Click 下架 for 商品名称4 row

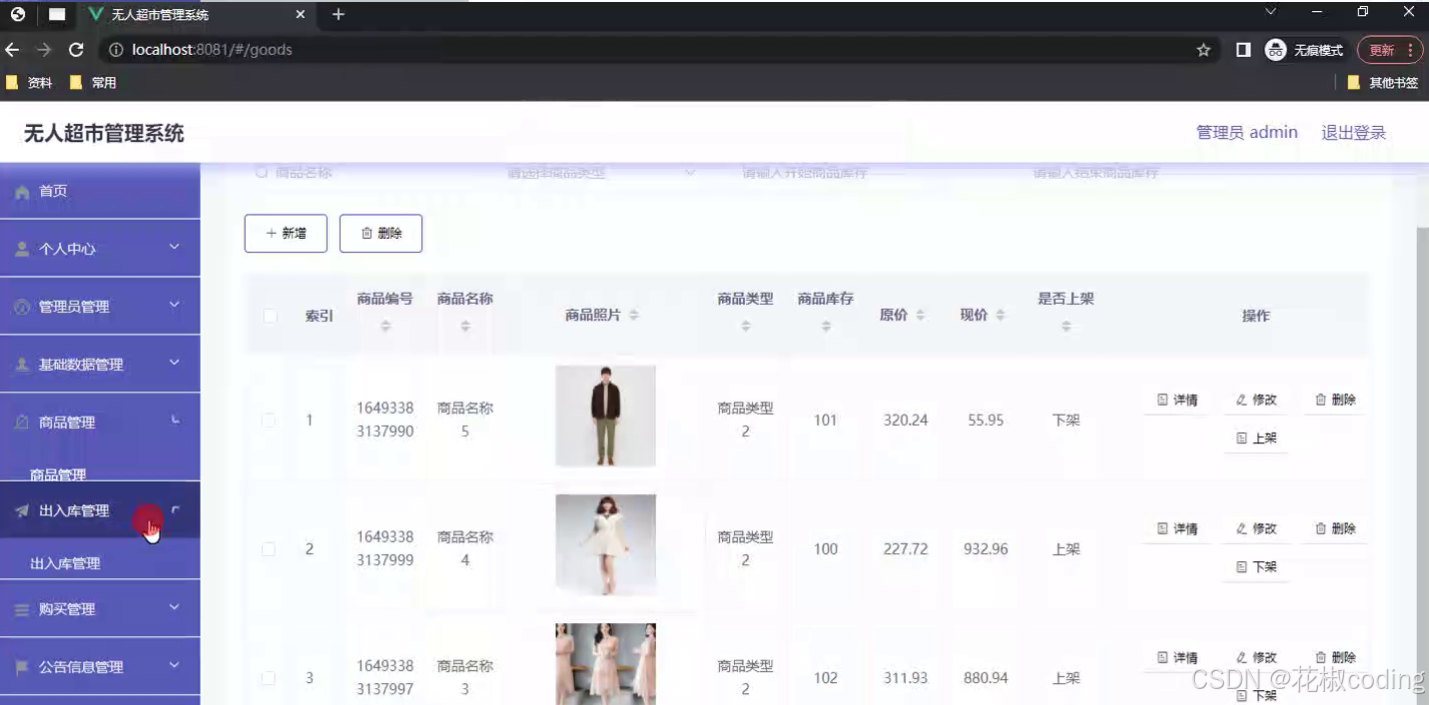coord(1256,567)
